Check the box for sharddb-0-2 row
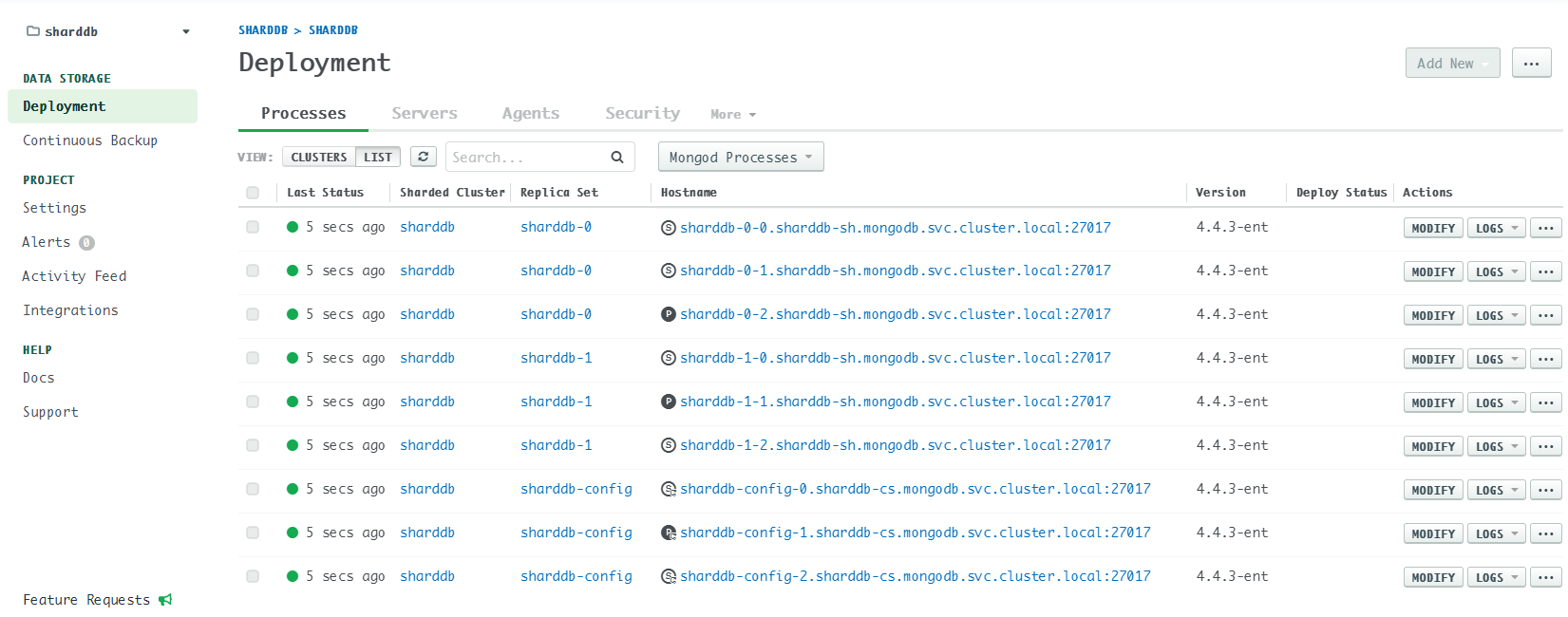This screenshot has height=617, width=1568. (253, 314)
